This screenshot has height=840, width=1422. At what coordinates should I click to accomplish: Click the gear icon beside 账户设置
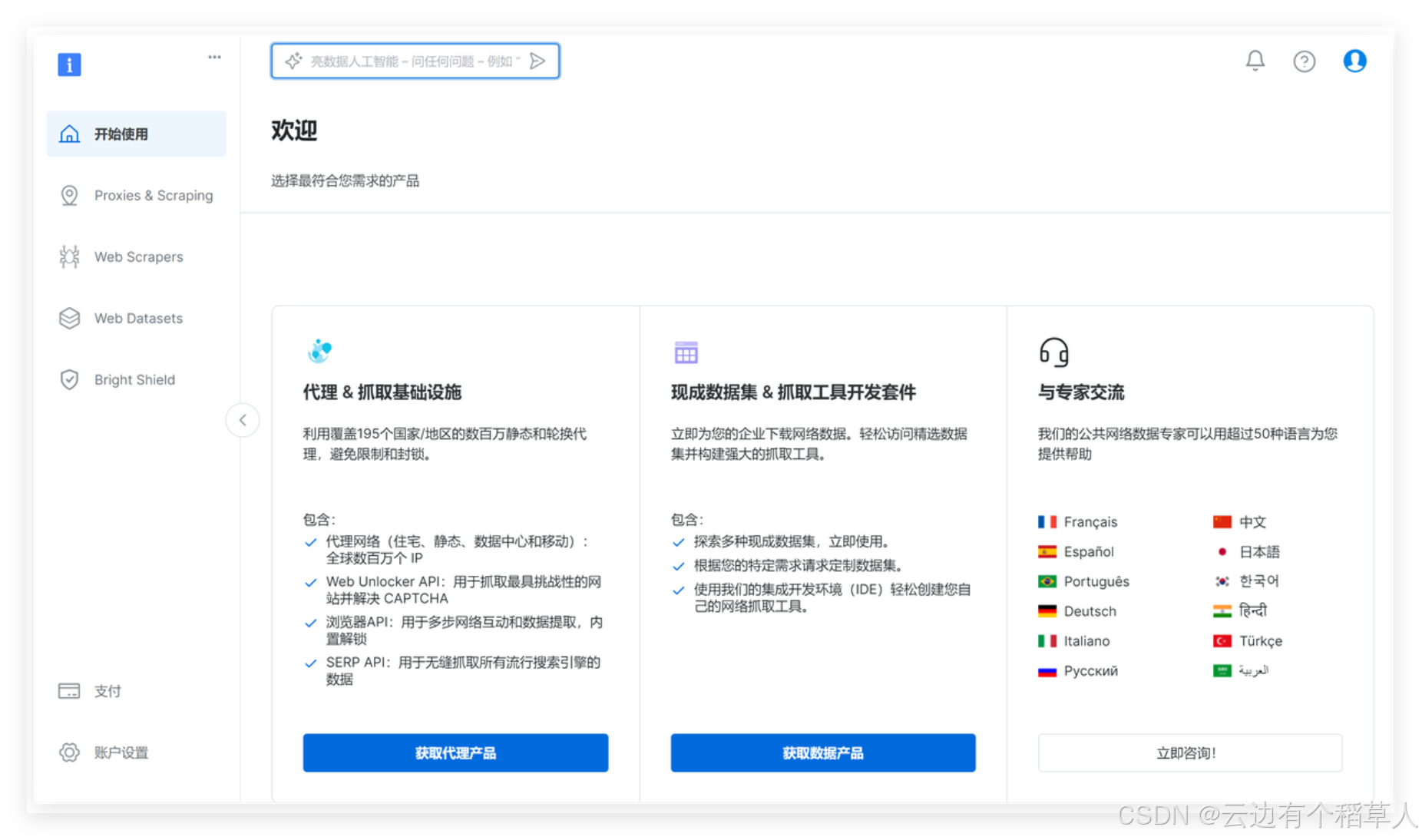(69, 752)
